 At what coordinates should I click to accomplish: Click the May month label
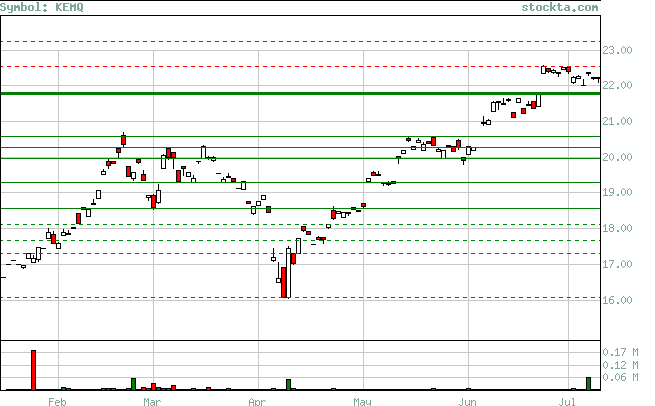click(x=362, y=402)
